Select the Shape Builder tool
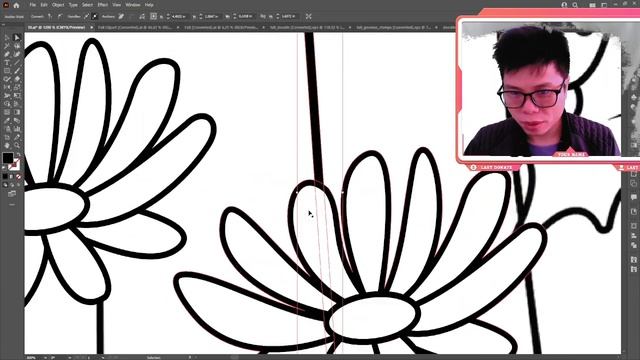Image resolution: width=640 pixels, height=360 pixels. click(7, 104)
